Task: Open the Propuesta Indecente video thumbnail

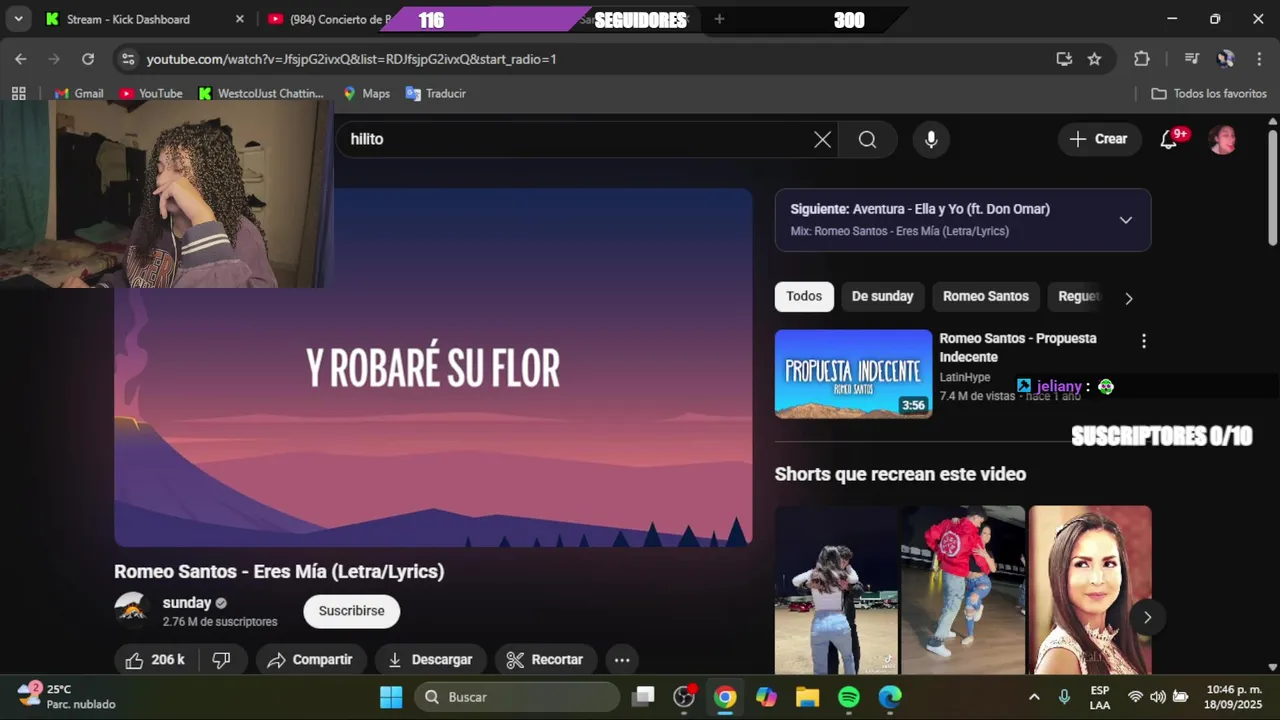Action: pyautogui.click(x=853, y=374)
